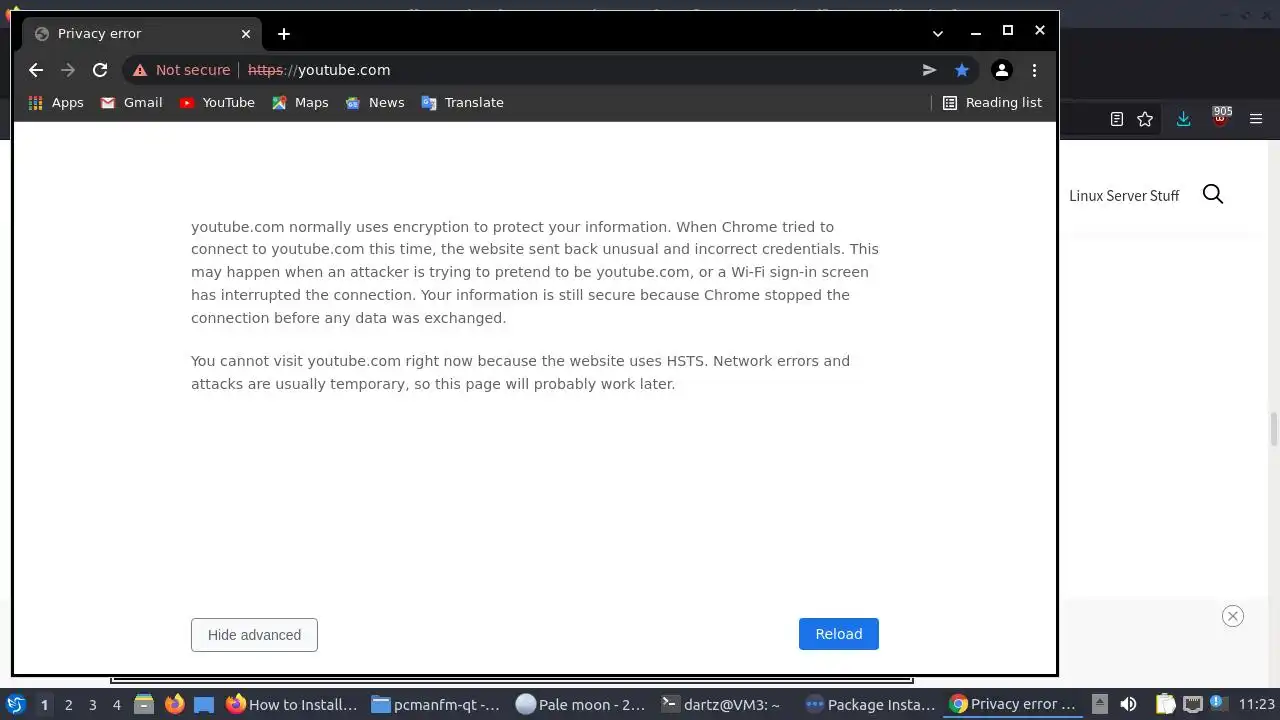Open the Translate bookmark
This screenshot has width=1280, height=720.
click(463, 102)
